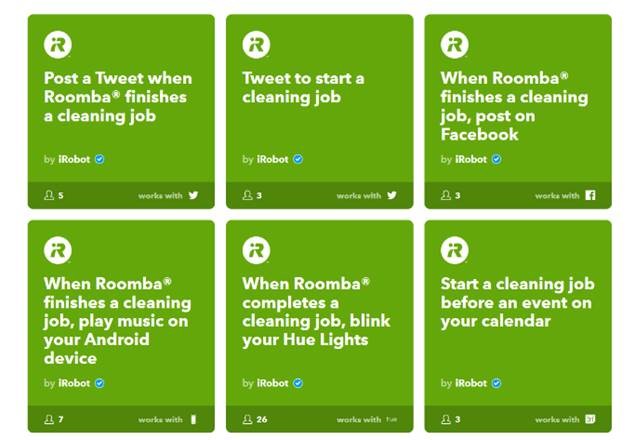Click Android device icon on play music card
The height and width of the screenshot is (440, 635).
(x=193, y=419)
